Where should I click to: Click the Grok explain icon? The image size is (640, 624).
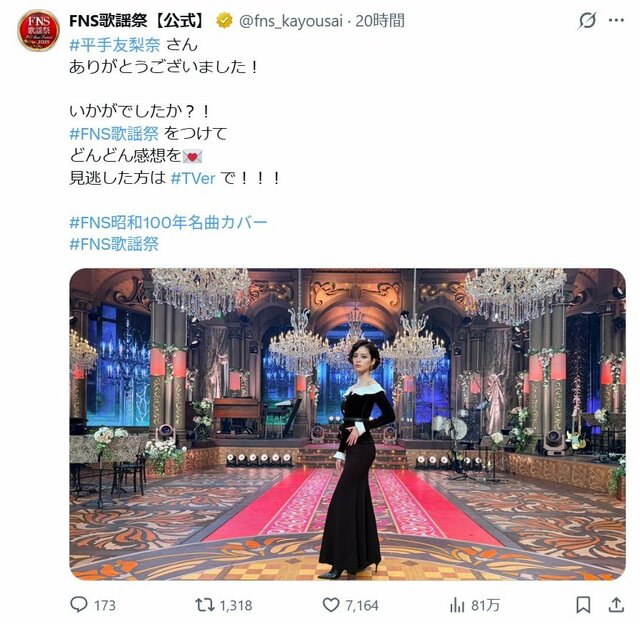pyautogui.click(x=587, y=20)
